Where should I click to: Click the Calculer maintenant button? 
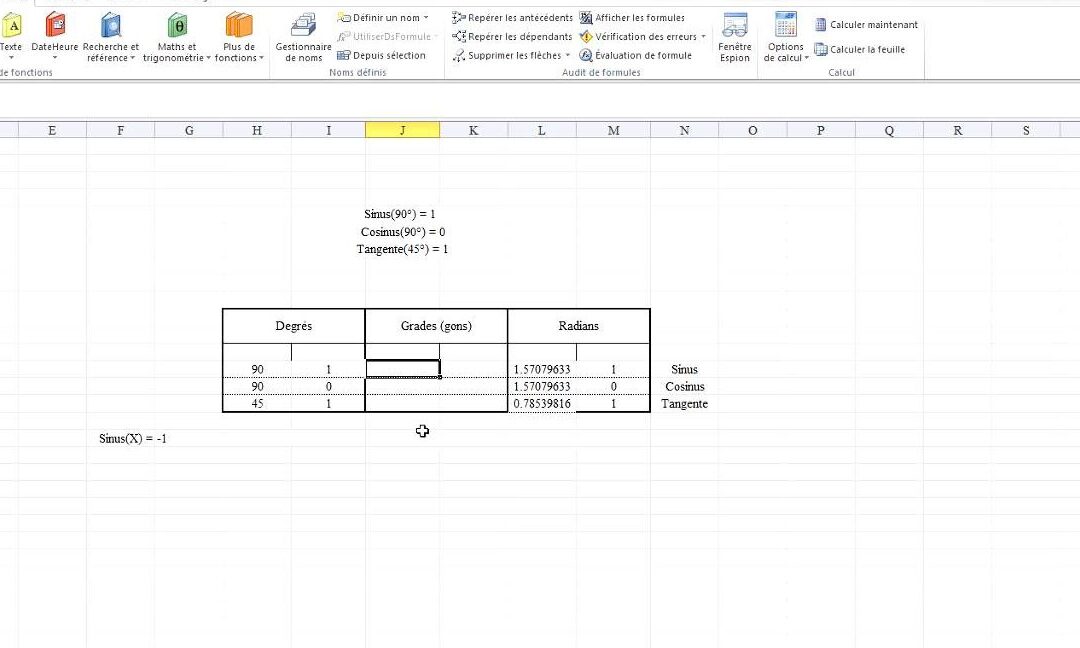pos(867,24)
